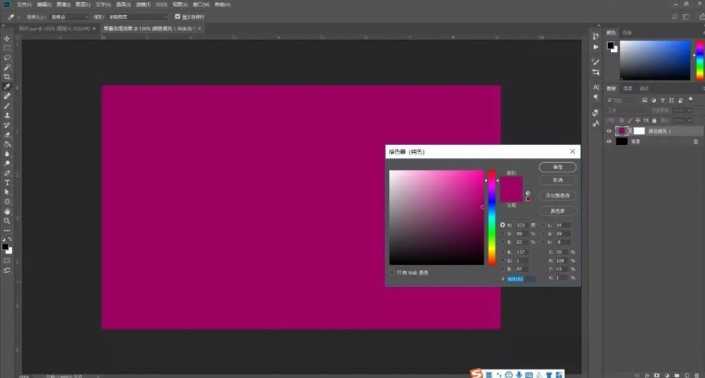Select the Crop tool
This screenshot has width=705, height=378.
pyautogui.click(x=7, y=77)
